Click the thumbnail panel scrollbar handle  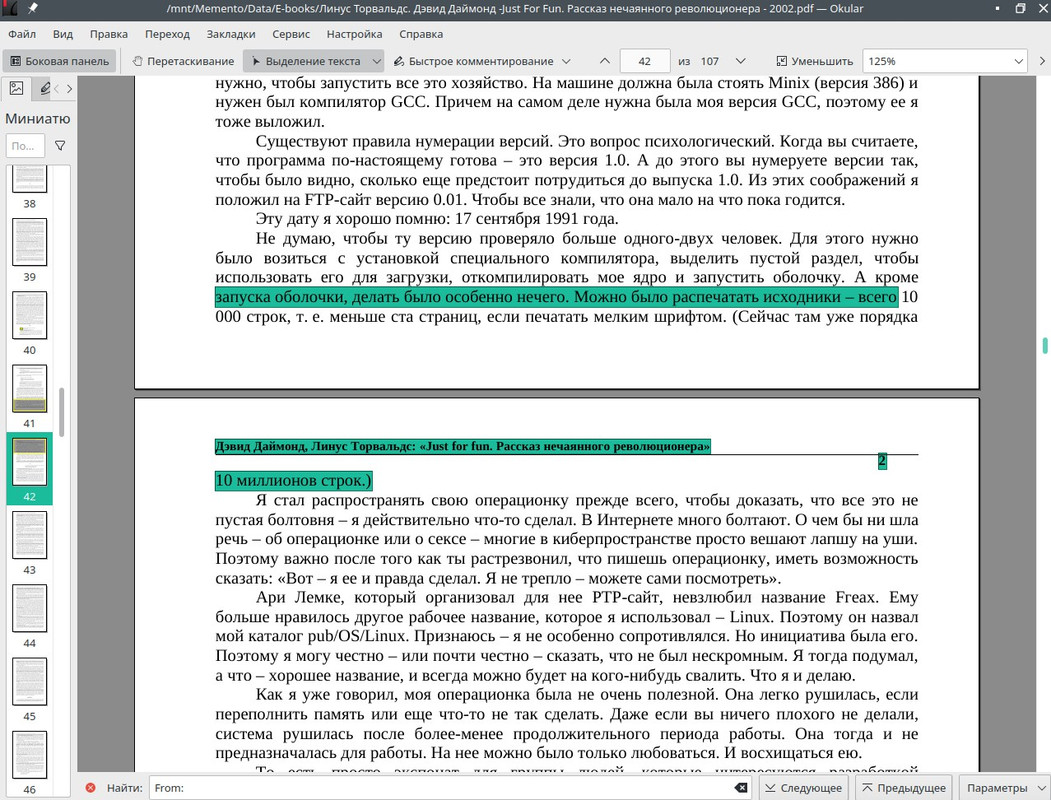62,412
